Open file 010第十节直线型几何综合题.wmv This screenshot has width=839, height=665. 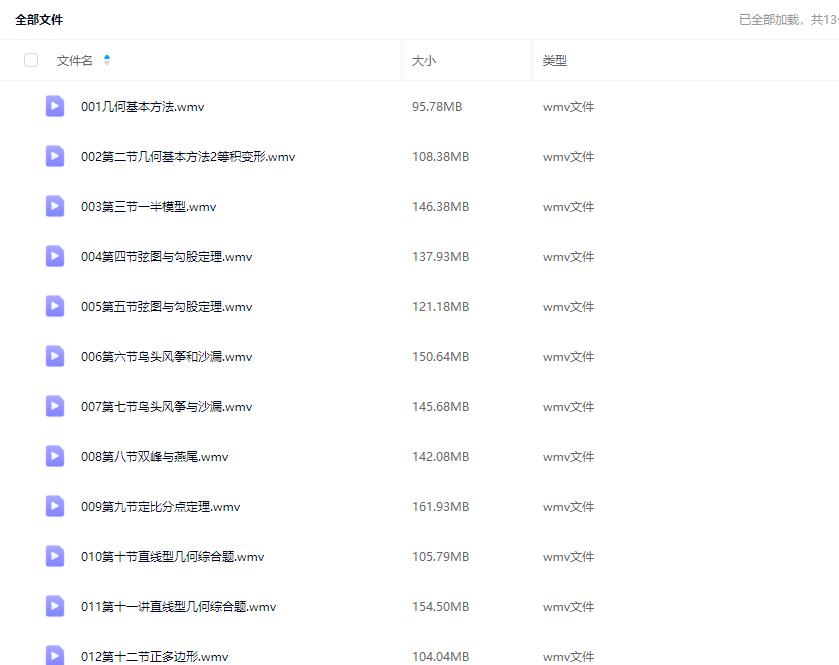(x=172, y=557)
